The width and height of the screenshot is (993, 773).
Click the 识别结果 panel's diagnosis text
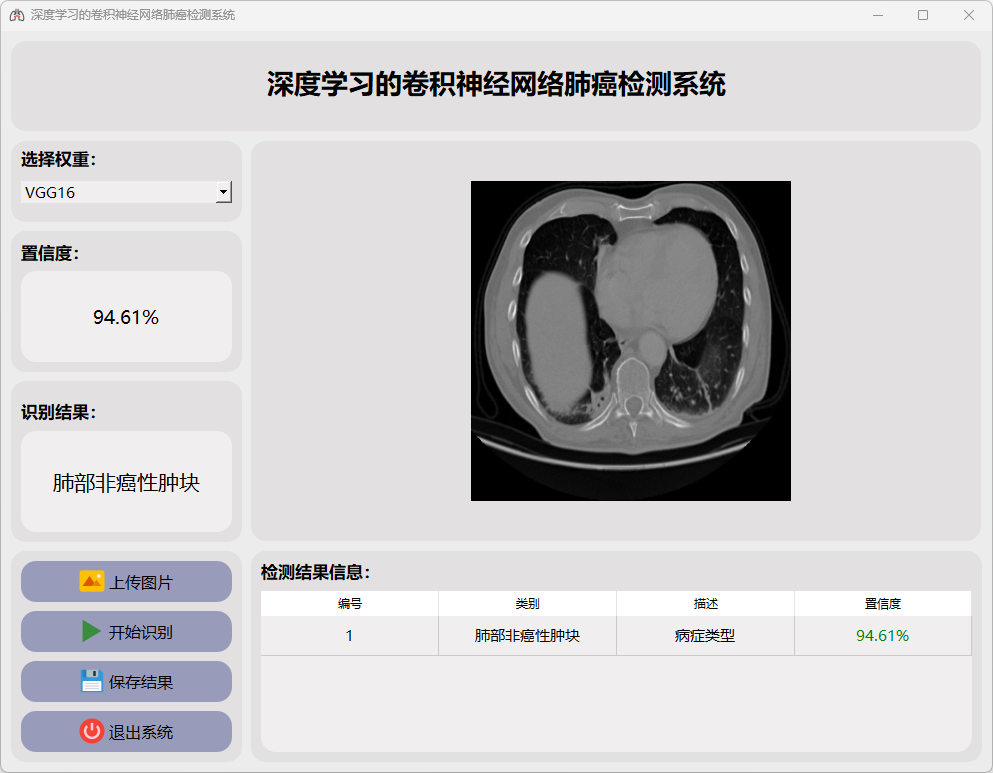coord(126,483)
